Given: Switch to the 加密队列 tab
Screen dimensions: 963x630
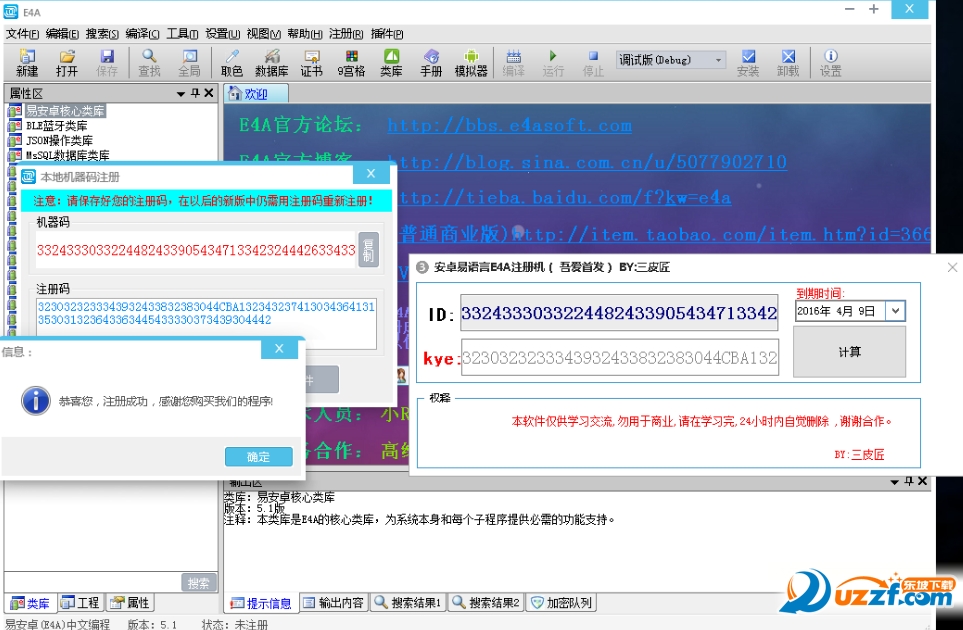Looking at the screenshot, I should pyautogui.click(x=561, y=603).
